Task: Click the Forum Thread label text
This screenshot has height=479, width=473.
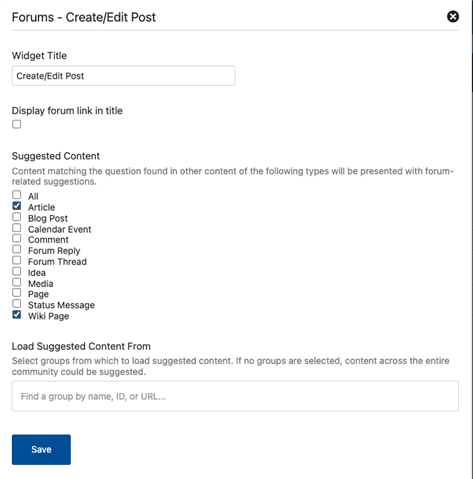Action: (57, 262)
